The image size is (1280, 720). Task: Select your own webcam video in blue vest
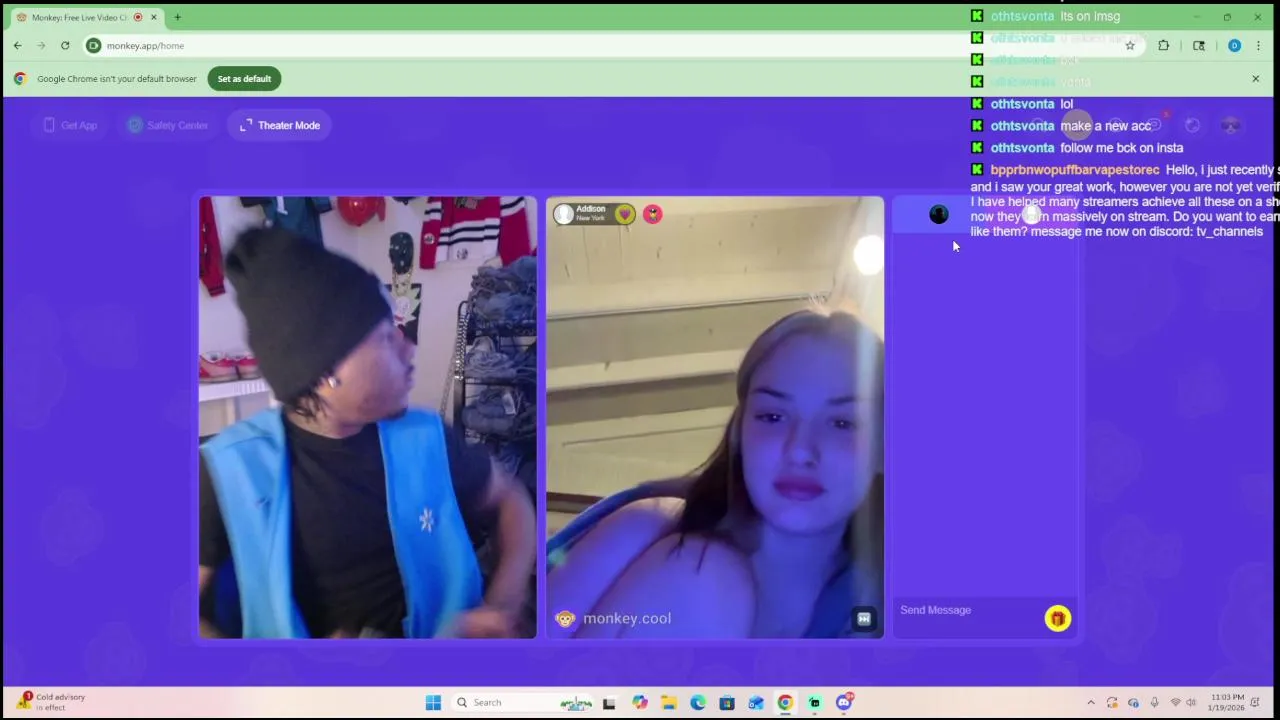368,417
